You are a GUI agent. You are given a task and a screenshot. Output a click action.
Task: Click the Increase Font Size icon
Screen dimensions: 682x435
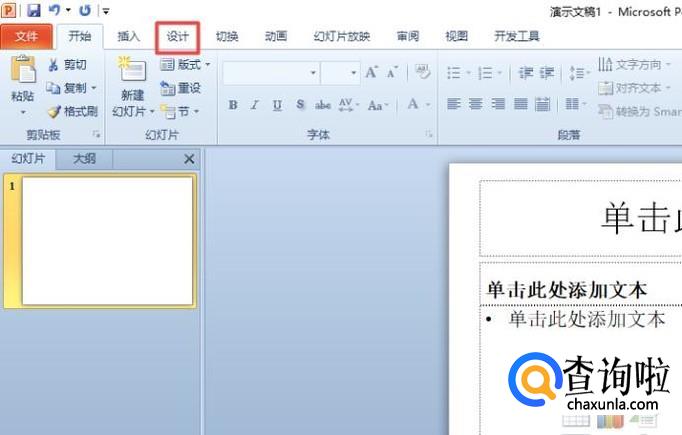tap(371, 72)
